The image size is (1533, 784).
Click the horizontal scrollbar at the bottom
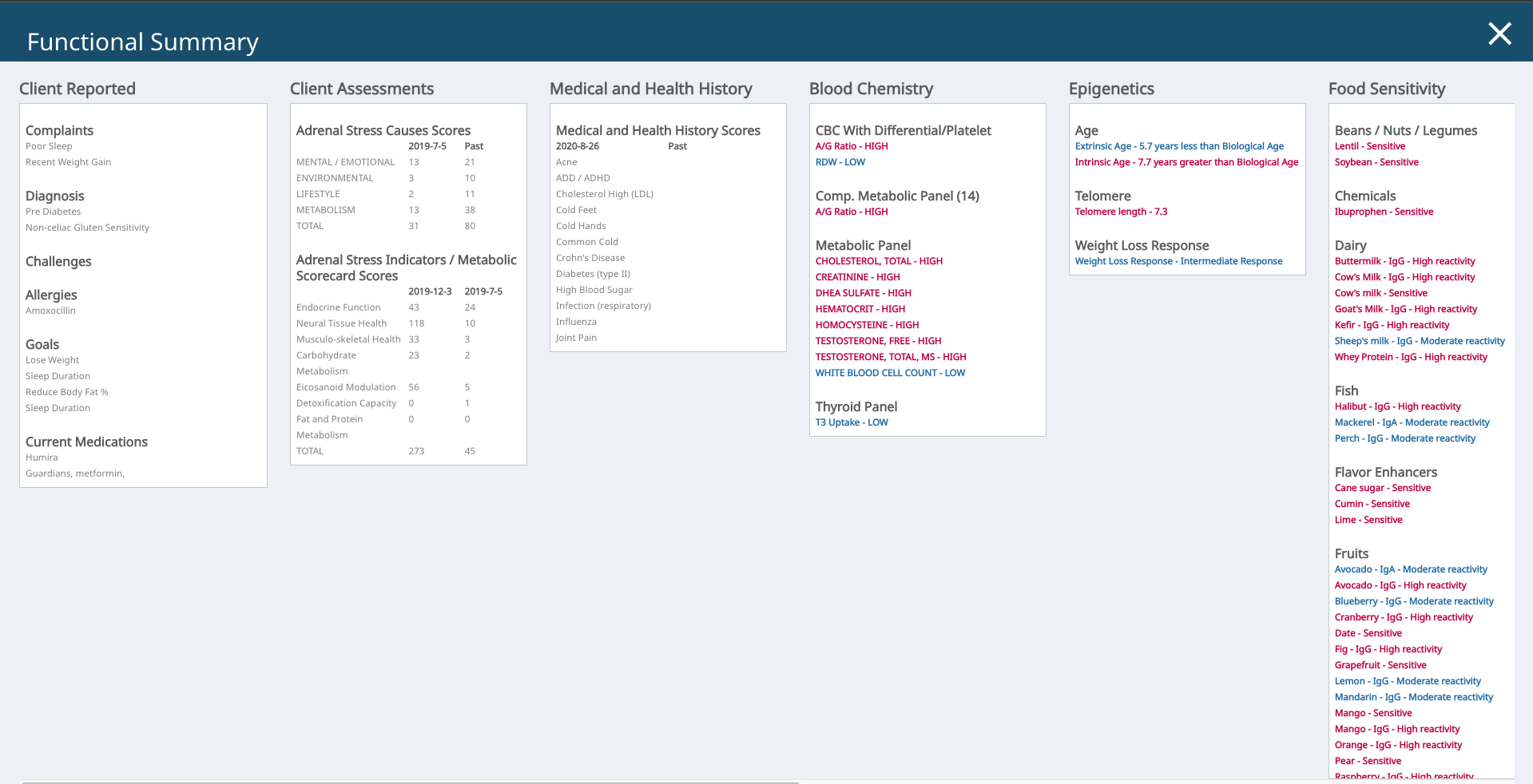(410, 782)
